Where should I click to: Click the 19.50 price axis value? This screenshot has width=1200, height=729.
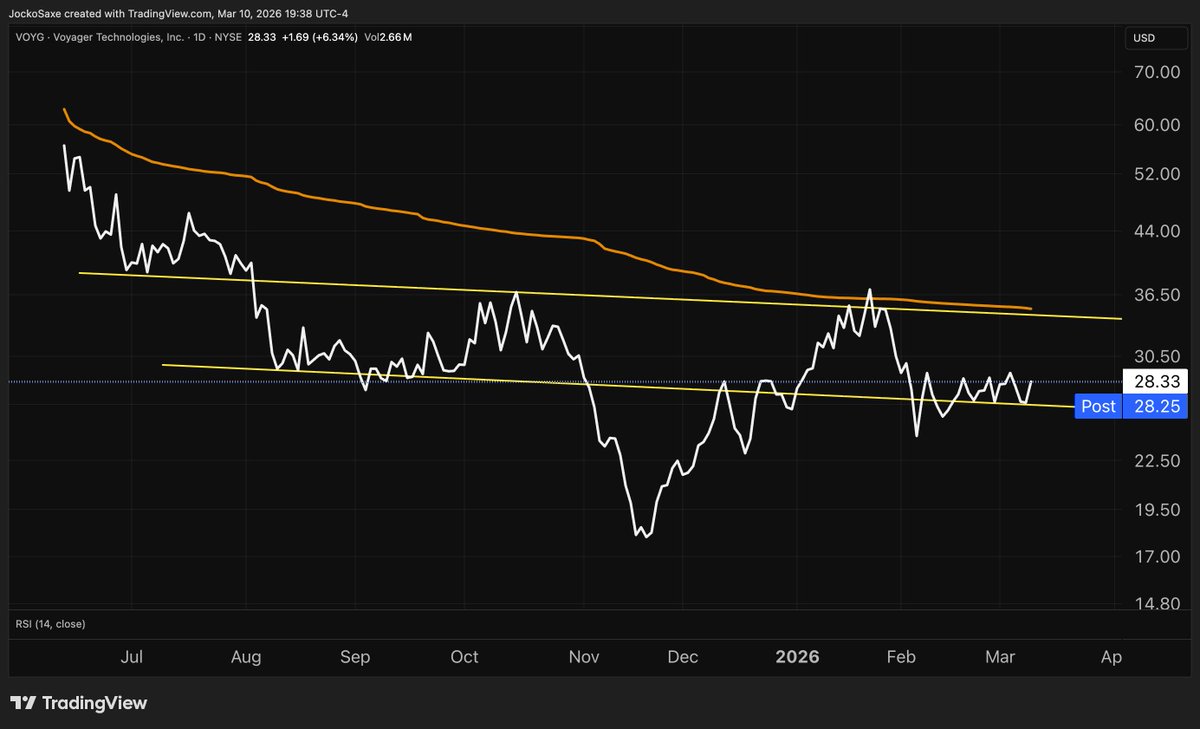click(1156, 510)
